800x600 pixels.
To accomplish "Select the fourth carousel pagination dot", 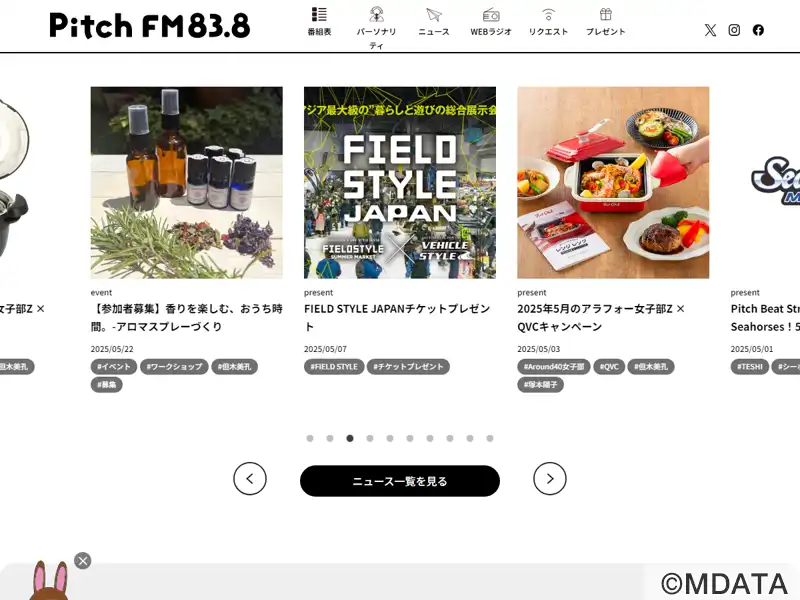I will point(370,438).
